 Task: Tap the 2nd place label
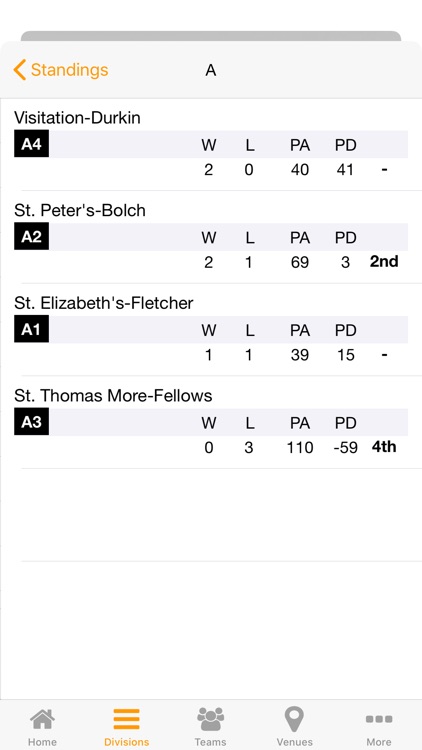point(384,262)
